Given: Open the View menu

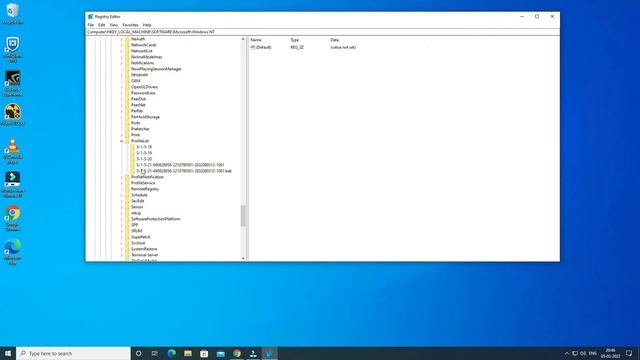Looking at the screenshot, I should (x=113, y=25).
